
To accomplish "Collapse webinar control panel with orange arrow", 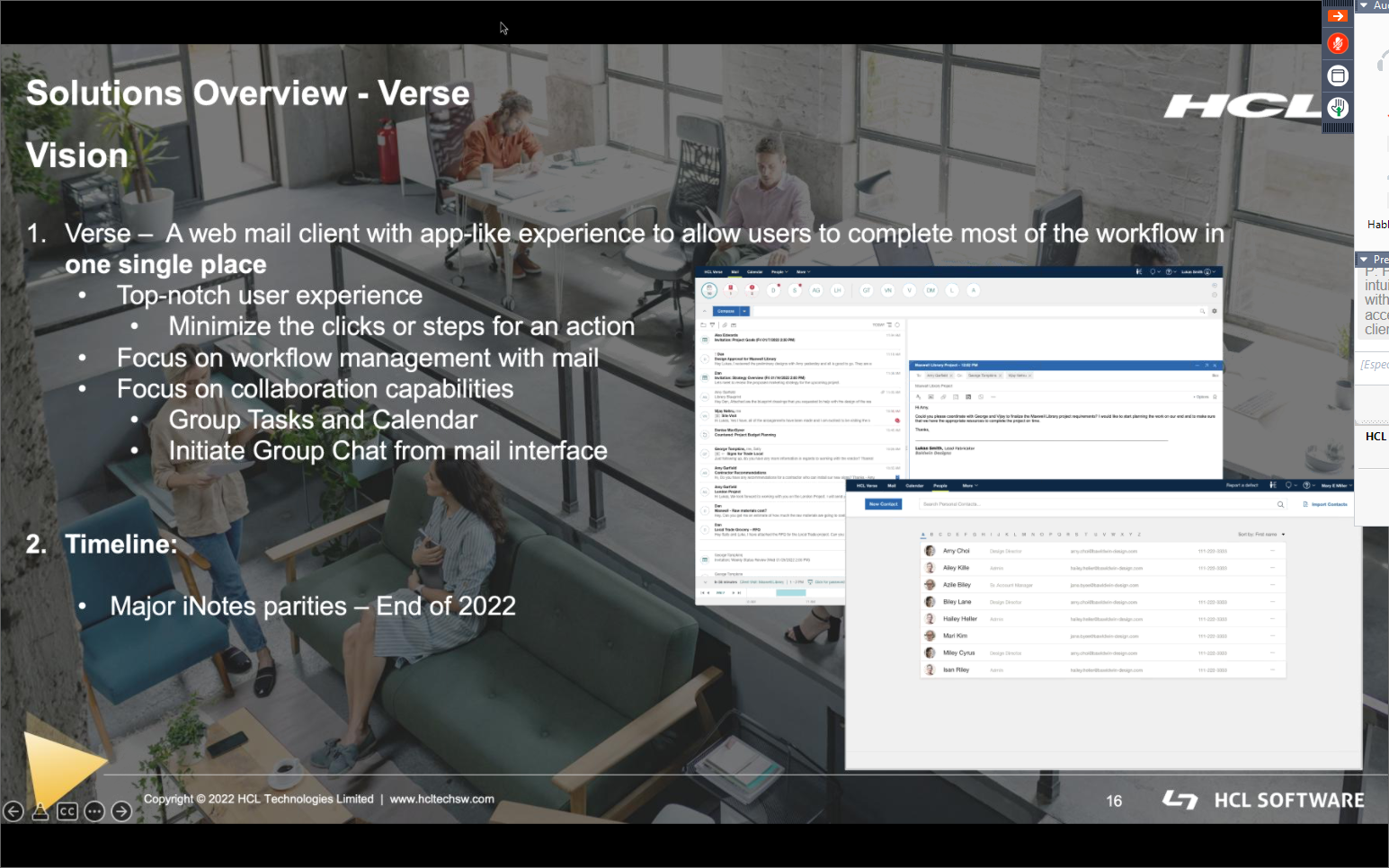I will coord(1338,16).
